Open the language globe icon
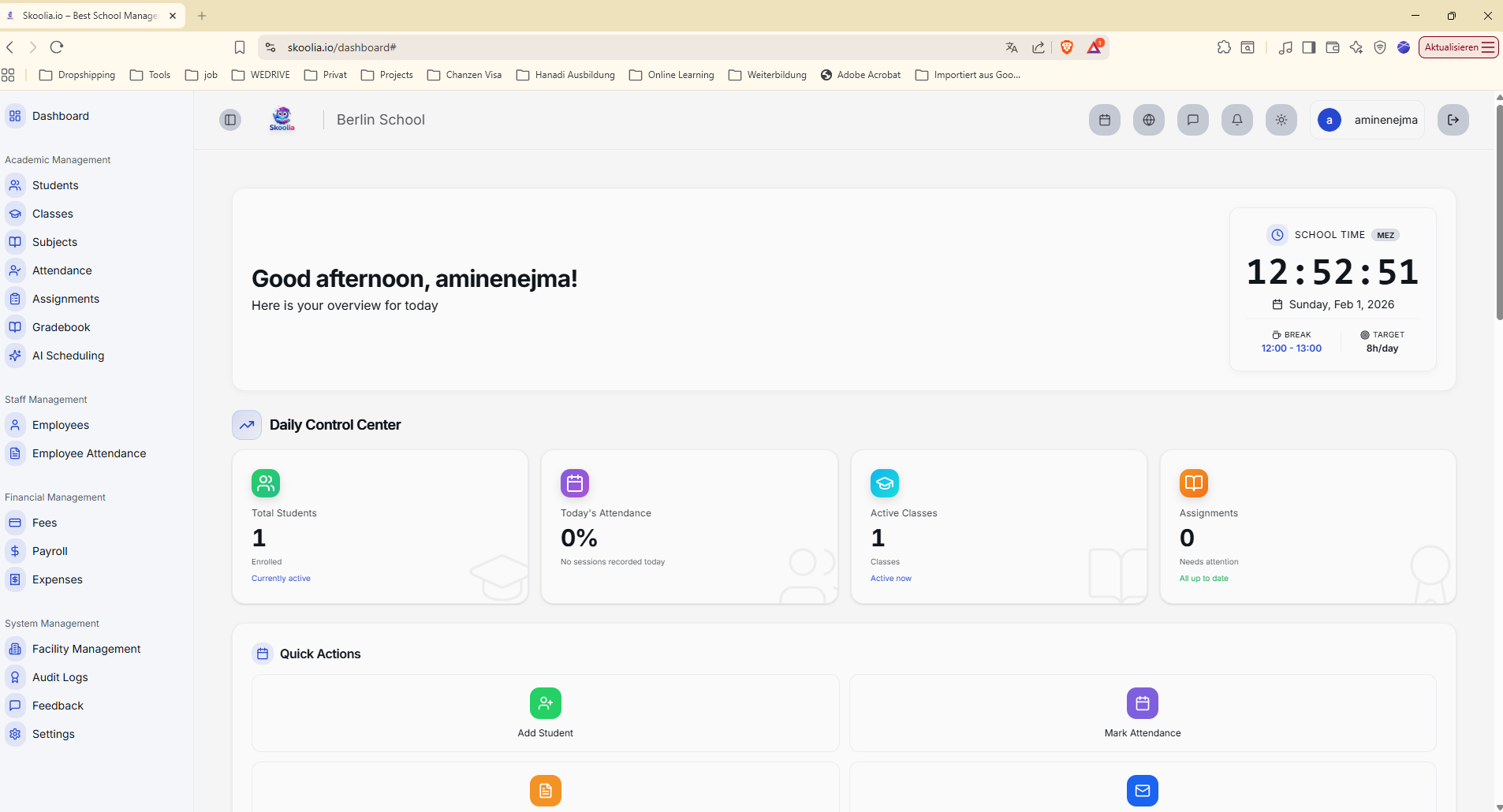 pos(1147,120)
